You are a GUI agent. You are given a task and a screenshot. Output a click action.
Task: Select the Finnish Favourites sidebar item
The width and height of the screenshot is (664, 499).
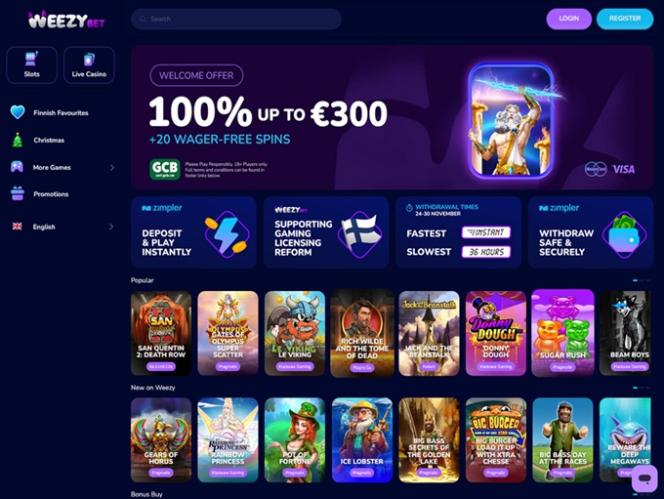tap(62, 113)
